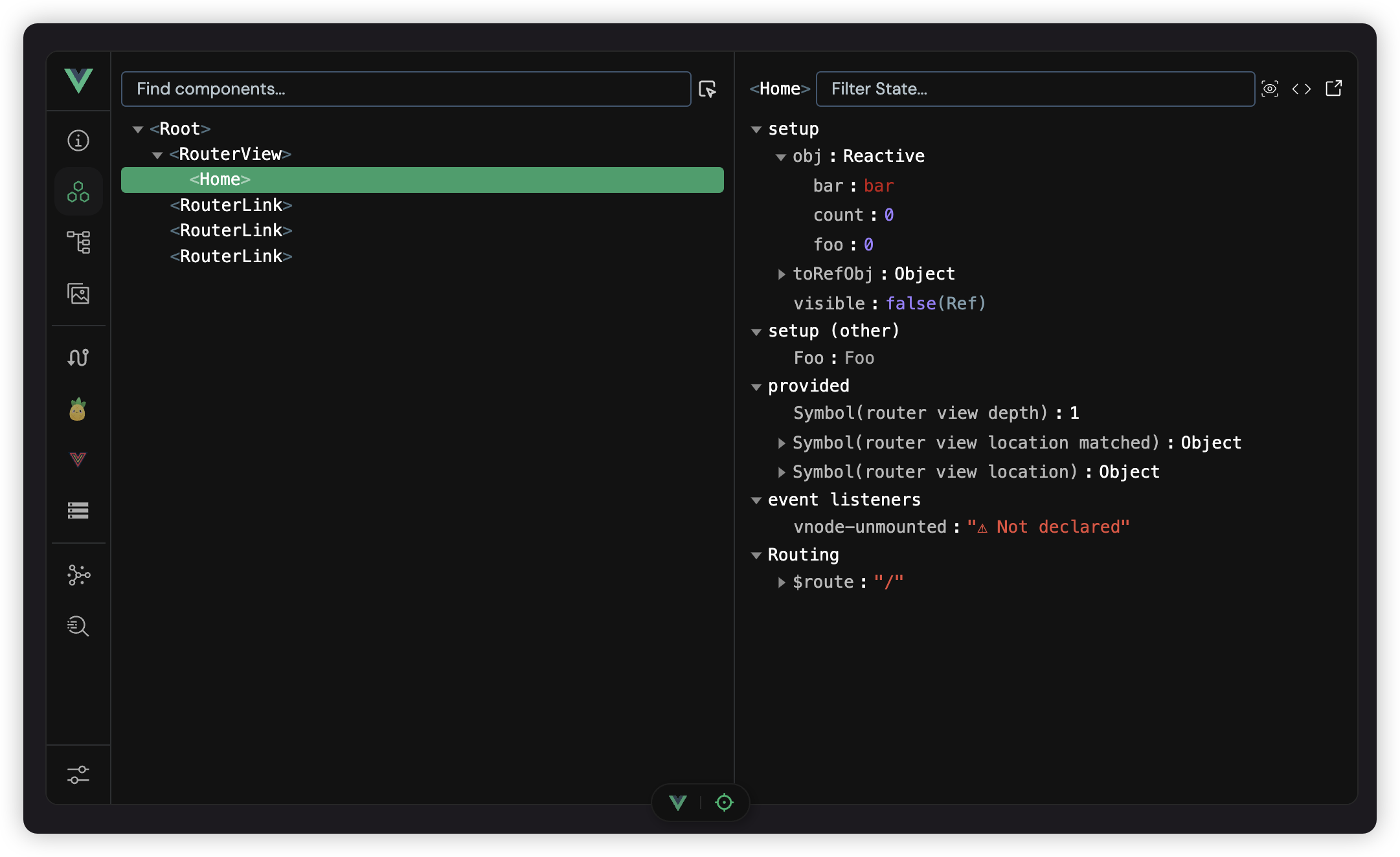Open the Pinia pineapple icon

tap(78, 409)
